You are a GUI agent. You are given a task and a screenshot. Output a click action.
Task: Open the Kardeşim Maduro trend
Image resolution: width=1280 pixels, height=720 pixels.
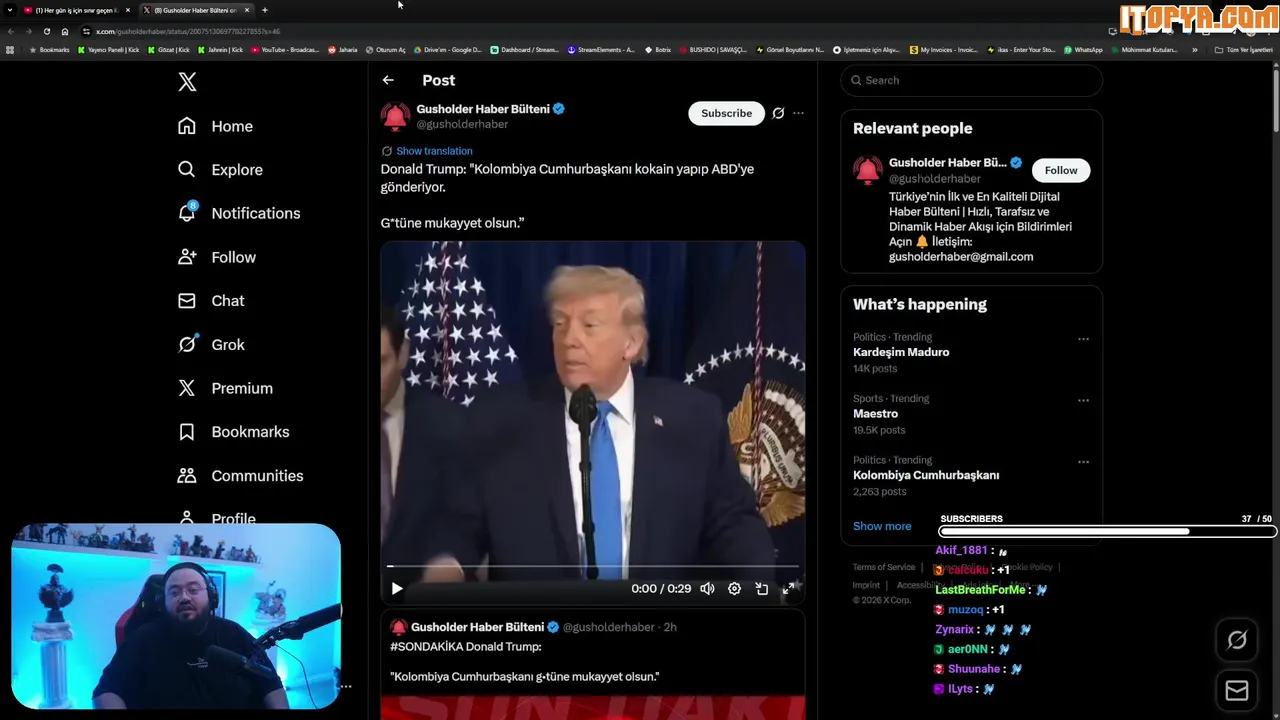pyautogui.click(x=901, y=352)
